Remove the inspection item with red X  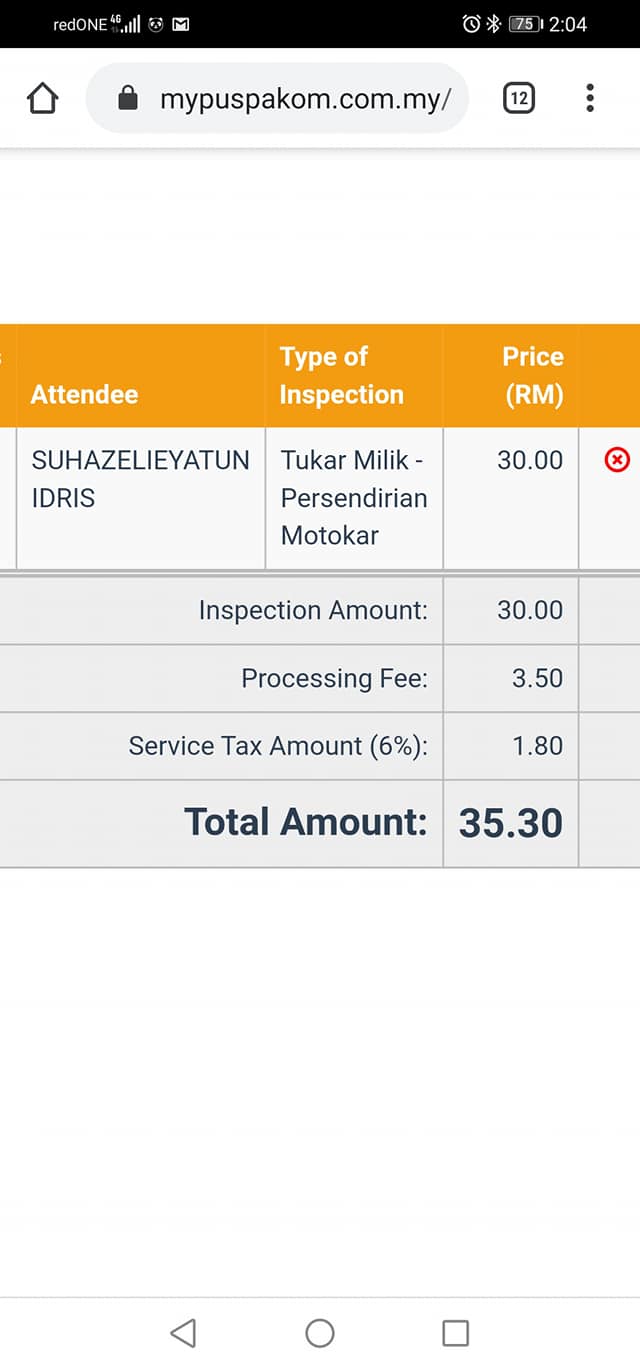click(x=618, y=460)
